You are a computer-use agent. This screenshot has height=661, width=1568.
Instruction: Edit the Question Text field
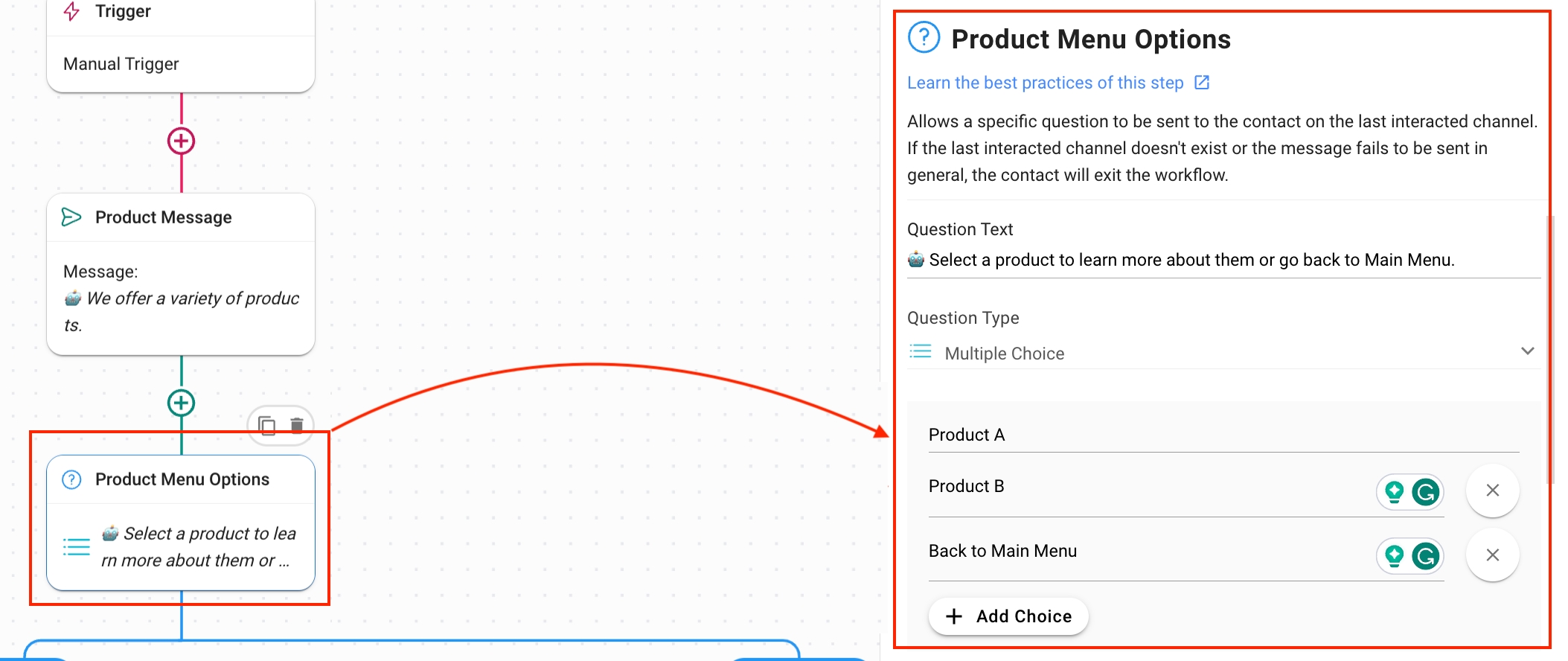[1220, 260]
